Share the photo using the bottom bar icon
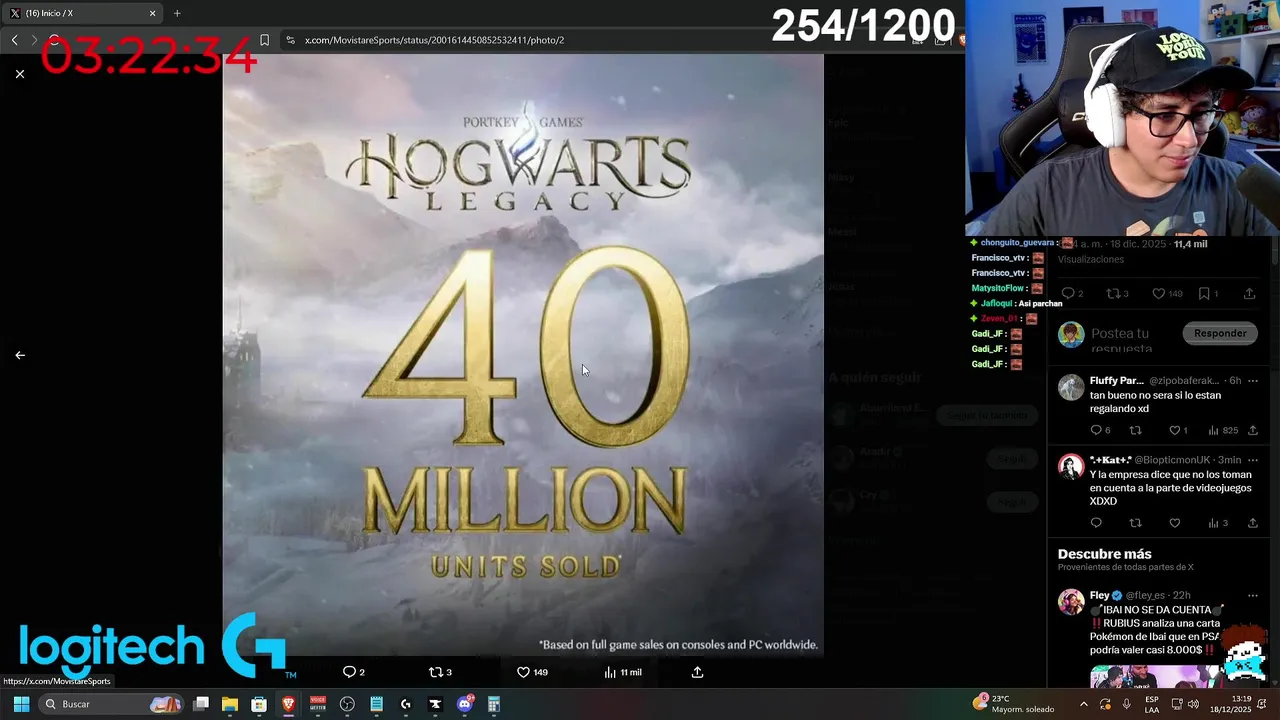 tap(697, 672)
